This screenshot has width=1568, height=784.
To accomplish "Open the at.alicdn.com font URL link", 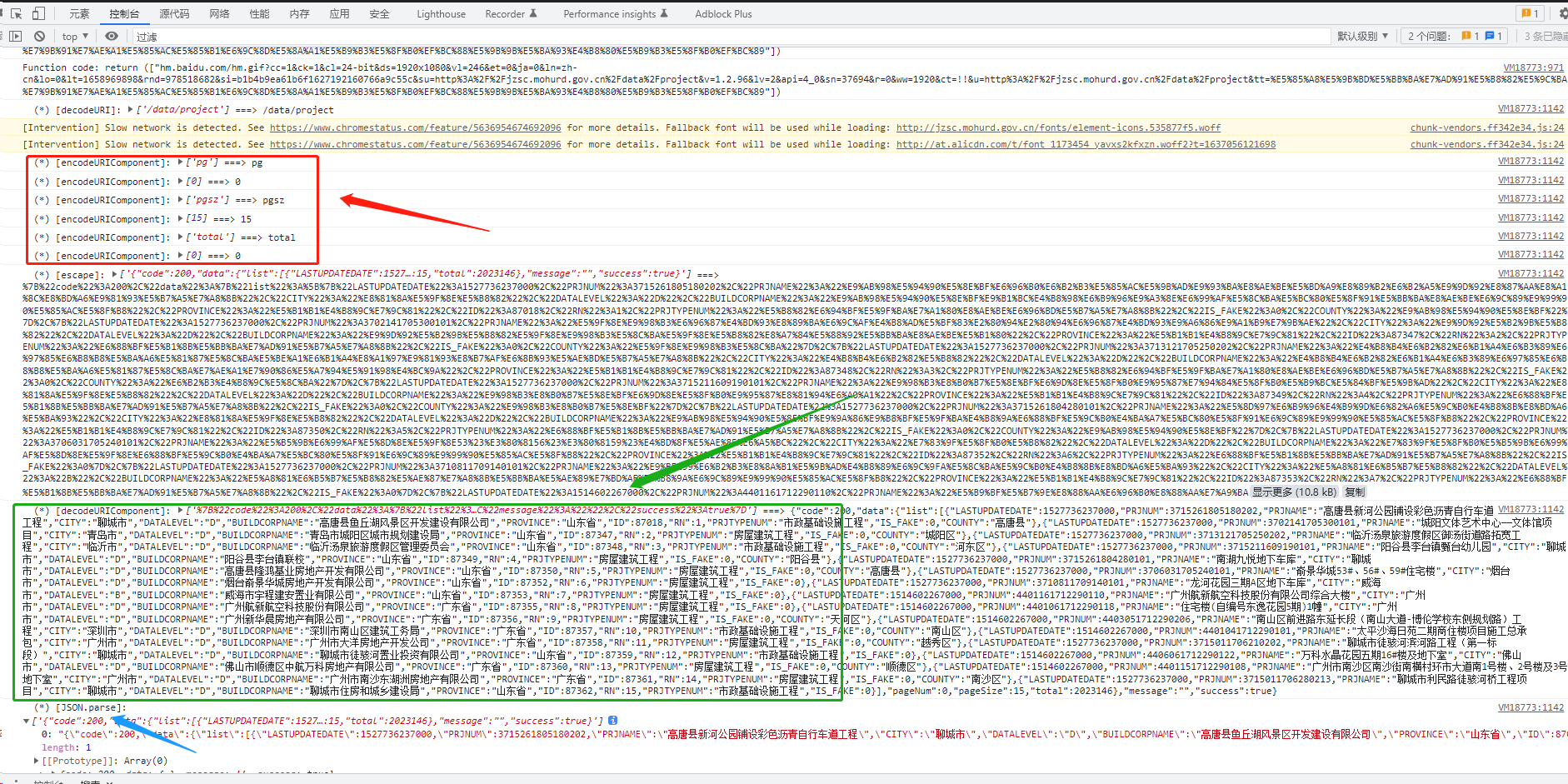I will coord(1086,144).
